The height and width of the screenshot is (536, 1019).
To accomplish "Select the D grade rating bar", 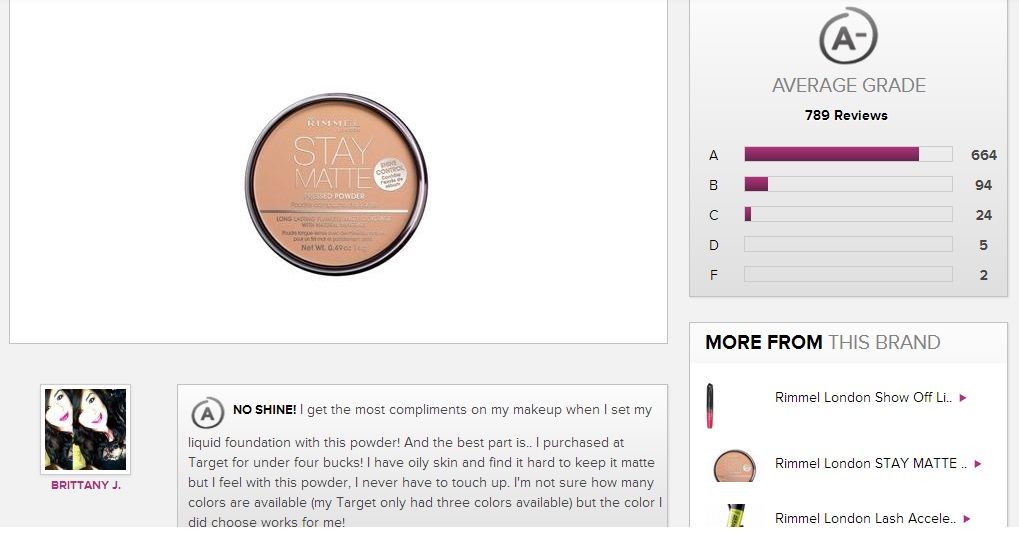I will click(x=848, y=244).
